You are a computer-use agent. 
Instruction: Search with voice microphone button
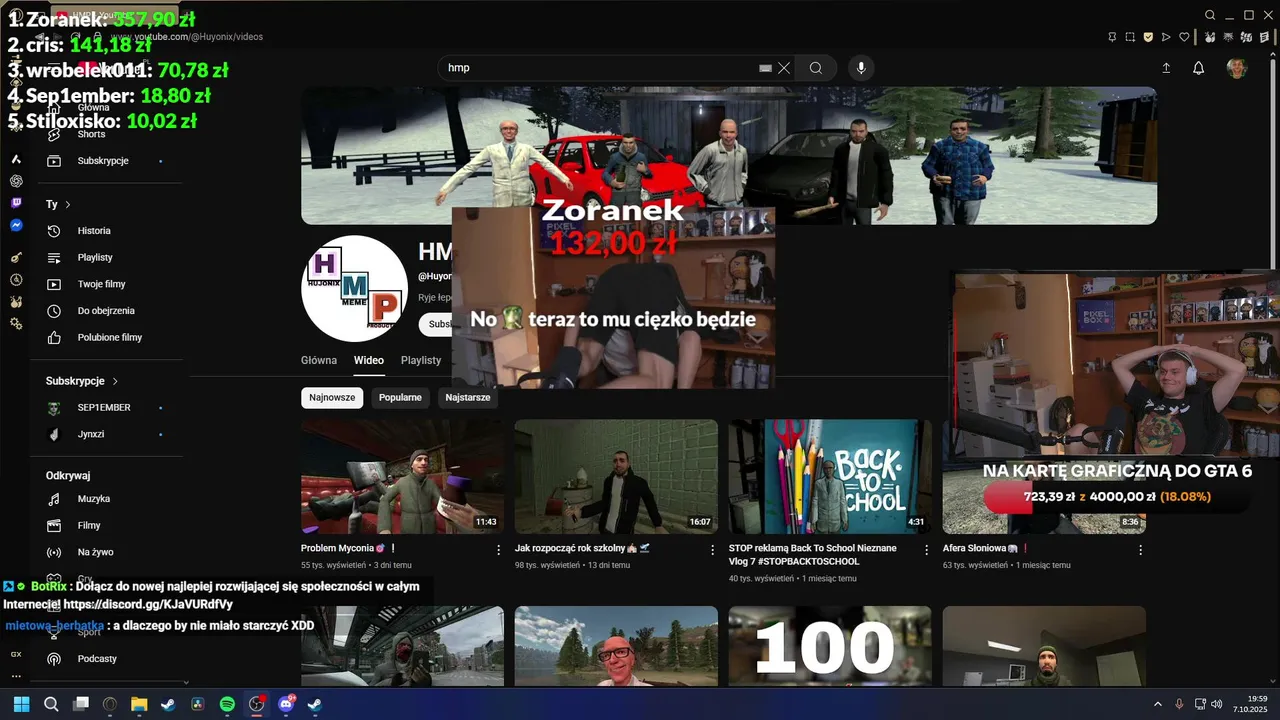[x=861, y=68]
